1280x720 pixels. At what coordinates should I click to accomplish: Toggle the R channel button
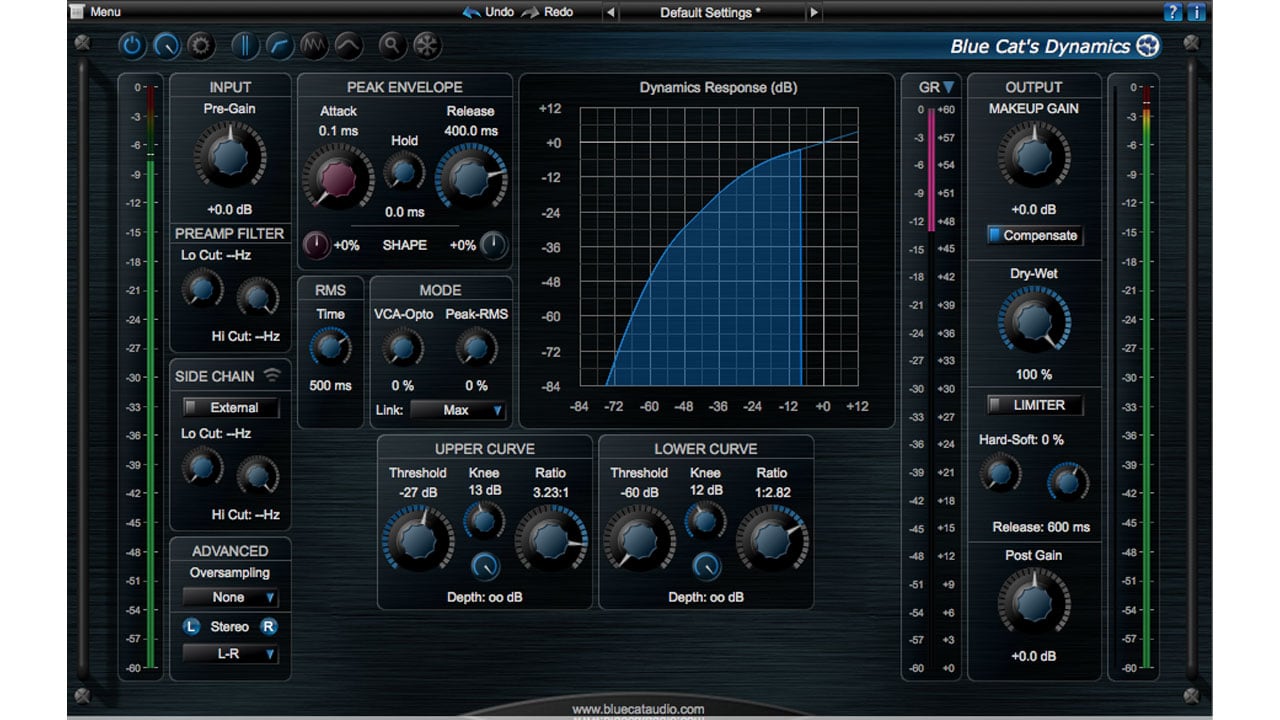pos(269,627)
